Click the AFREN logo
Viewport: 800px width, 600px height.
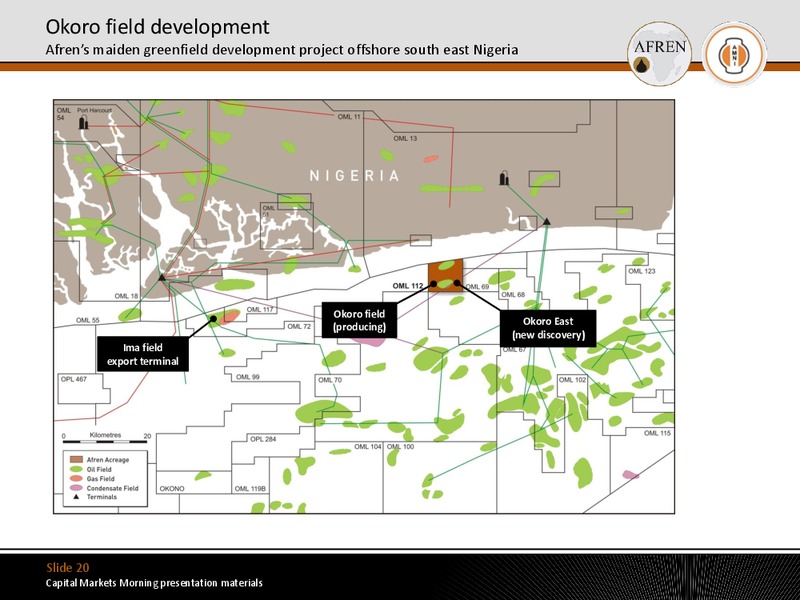click(659, 53)
